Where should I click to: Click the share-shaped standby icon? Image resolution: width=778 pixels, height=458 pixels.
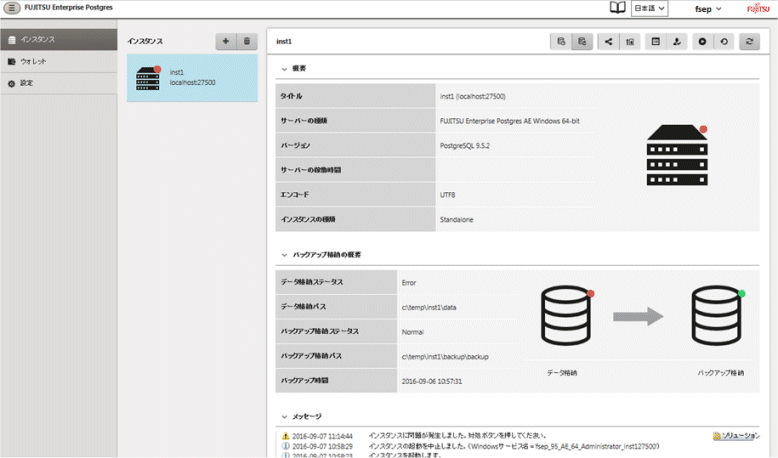click(x=608, y=42)
